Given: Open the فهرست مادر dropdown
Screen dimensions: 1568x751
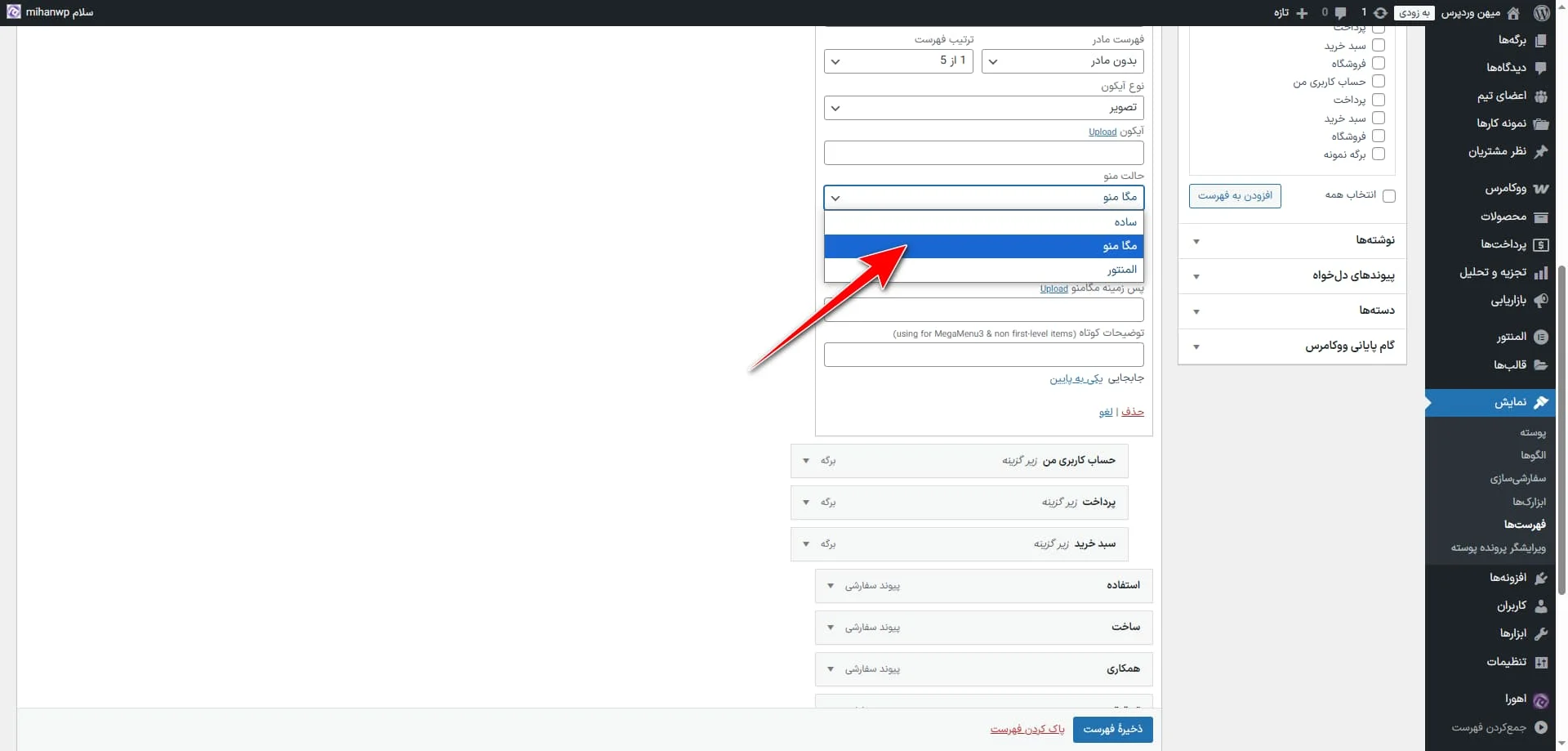Looking at the screenshot, I should [1062, 61].
